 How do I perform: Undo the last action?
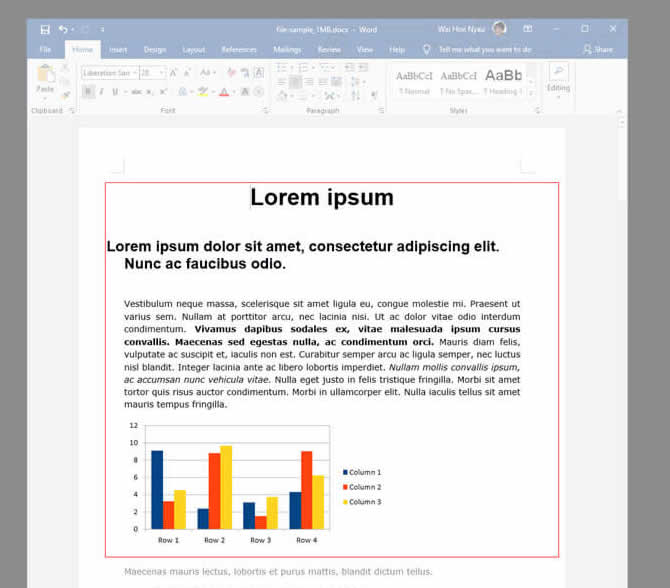click(63, 29)
